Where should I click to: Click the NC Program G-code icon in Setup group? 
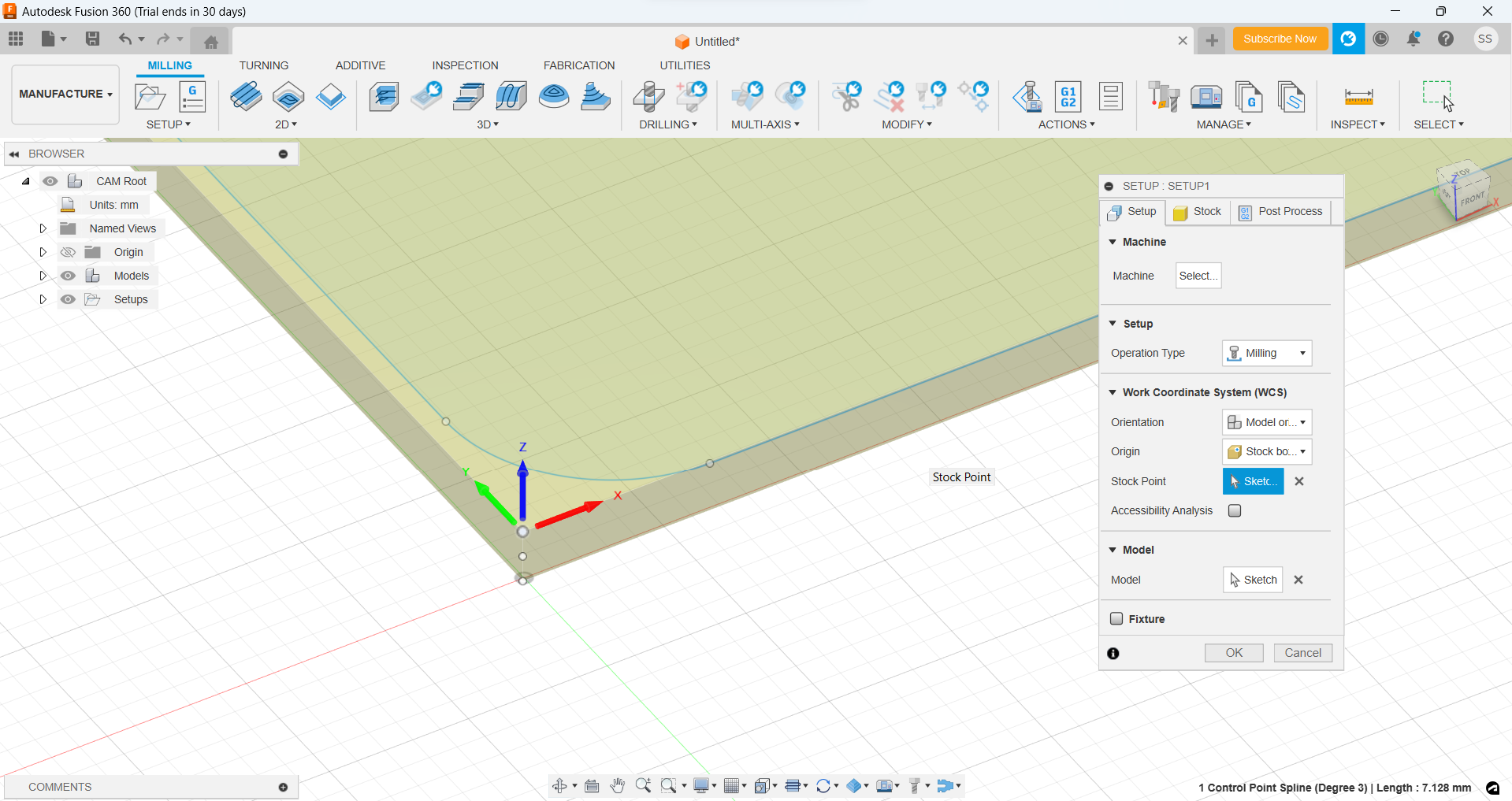pyautogui.click(x=192, y=97)
